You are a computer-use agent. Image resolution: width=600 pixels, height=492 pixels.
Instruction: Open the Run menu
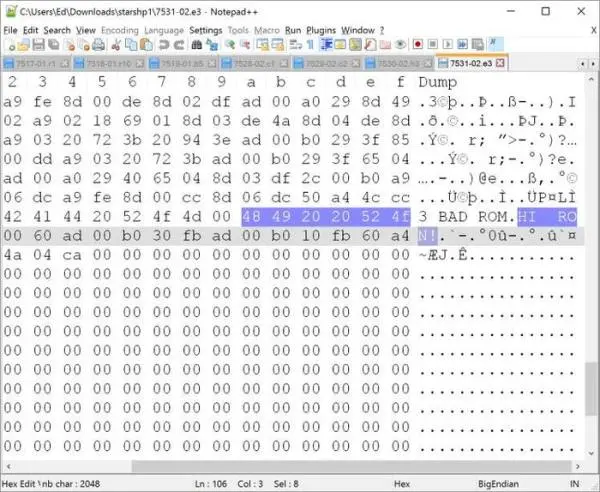293,30
